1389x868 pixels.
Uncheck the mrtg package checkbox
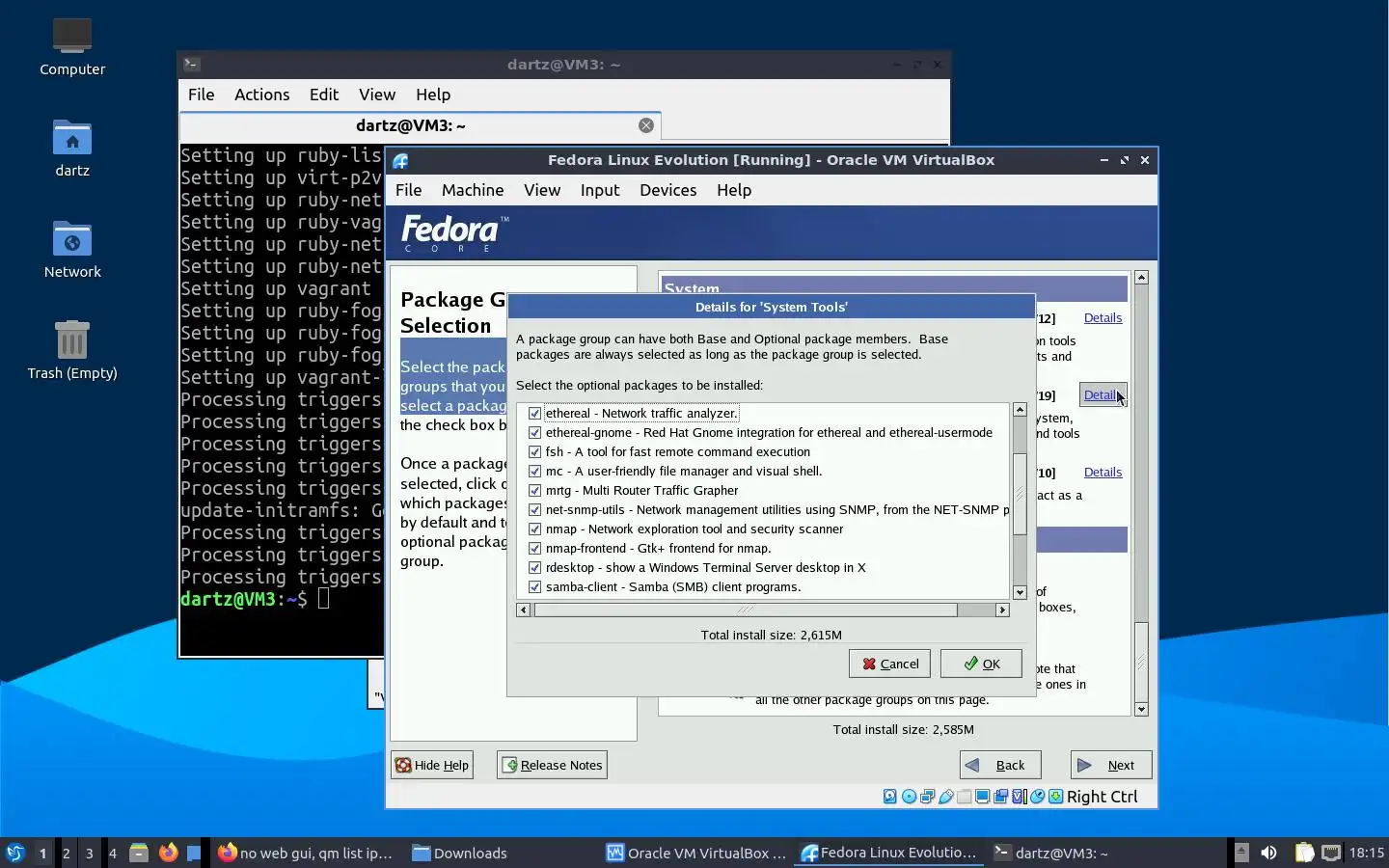pyautogui.click(x=535, y=490)
